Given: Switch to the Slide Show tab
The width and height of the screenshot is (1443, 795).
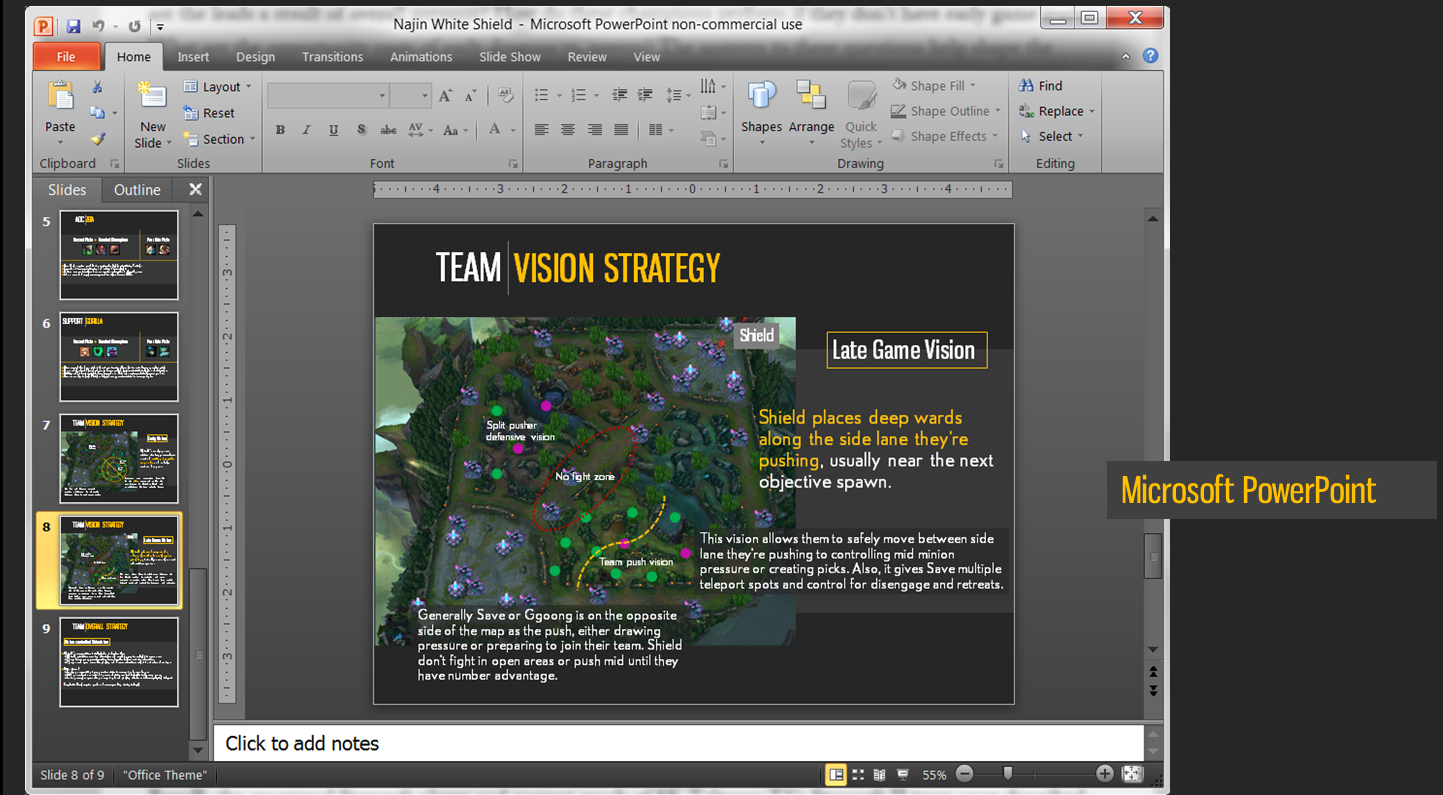Looking at the screenshot, I should point(510,57).
